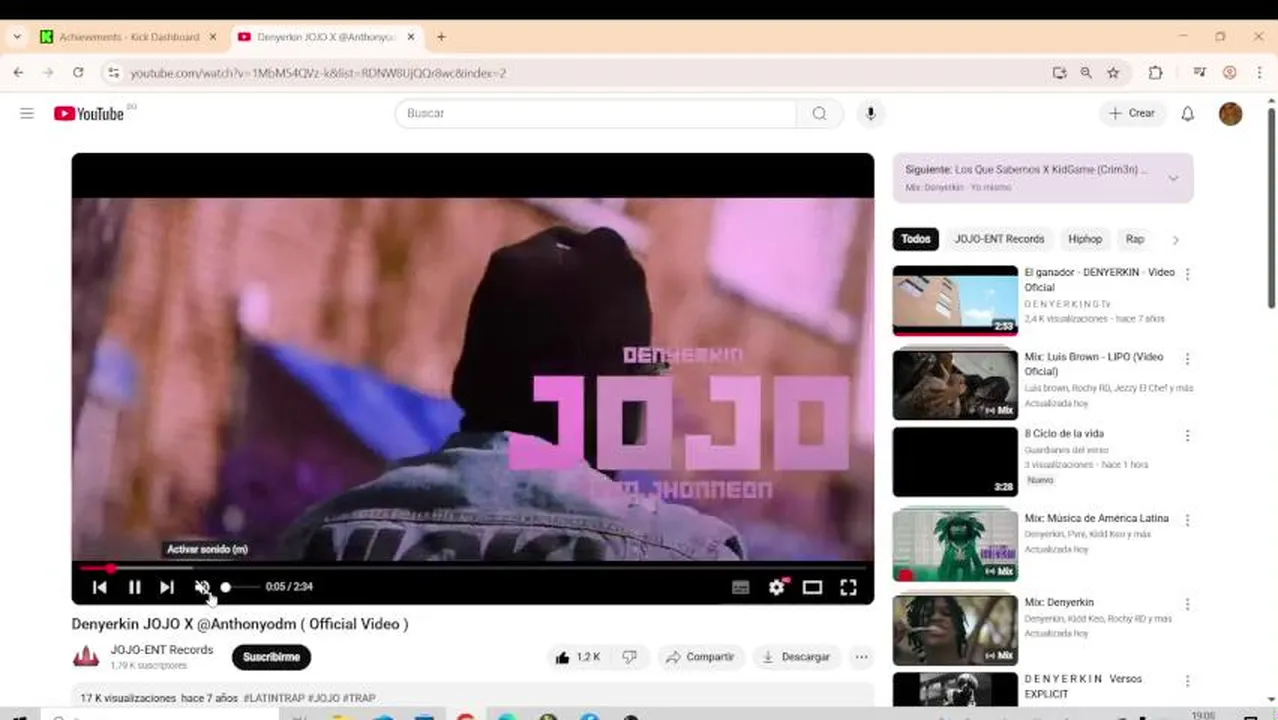Open options for Mix: Luis Brown - LIPO

(x=1187, y=358)
